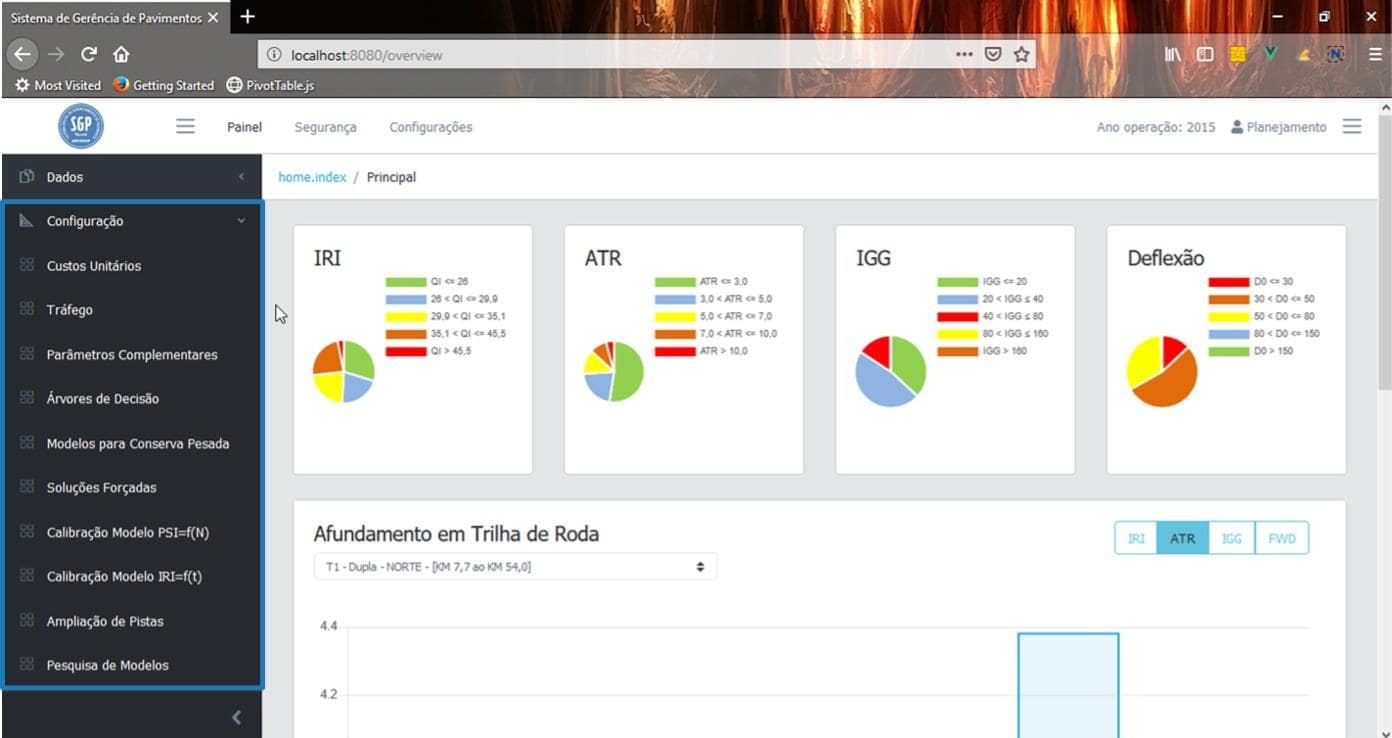Open the T1 - Dupla - NORTE dropdown

point(515,567)
